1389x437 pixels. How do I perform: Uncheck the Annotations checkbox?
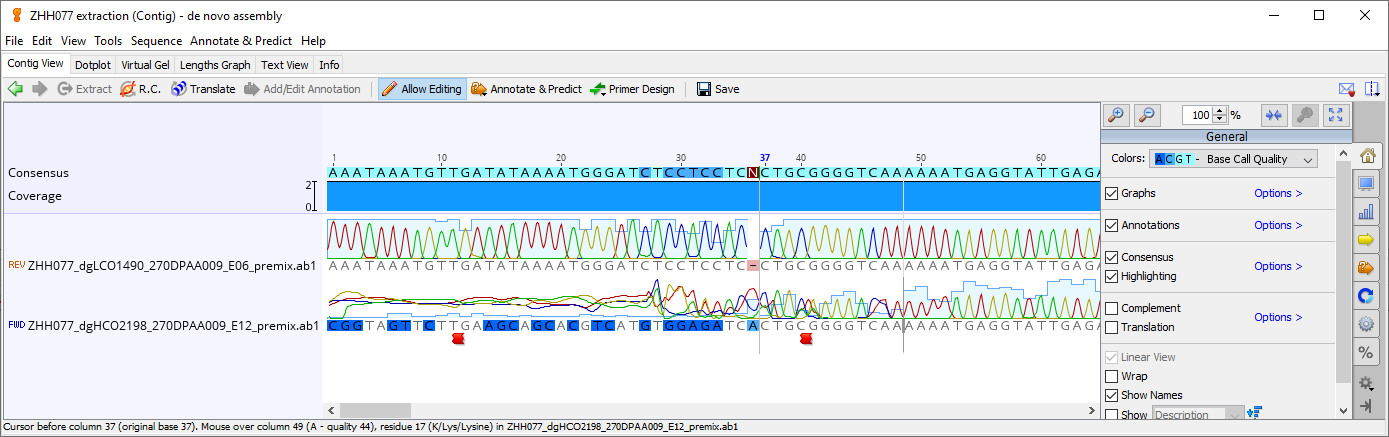pyautogui.click(x=1111, y=225)
